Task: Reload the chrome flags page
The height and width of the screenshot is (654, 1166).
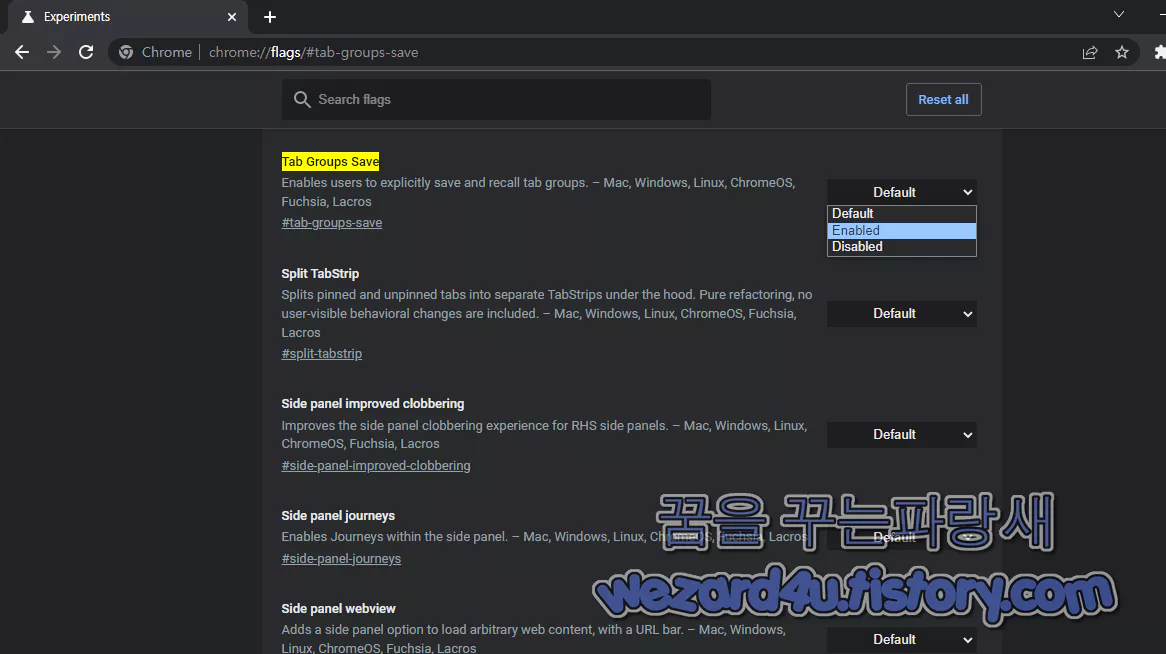Action: (86, 52)
